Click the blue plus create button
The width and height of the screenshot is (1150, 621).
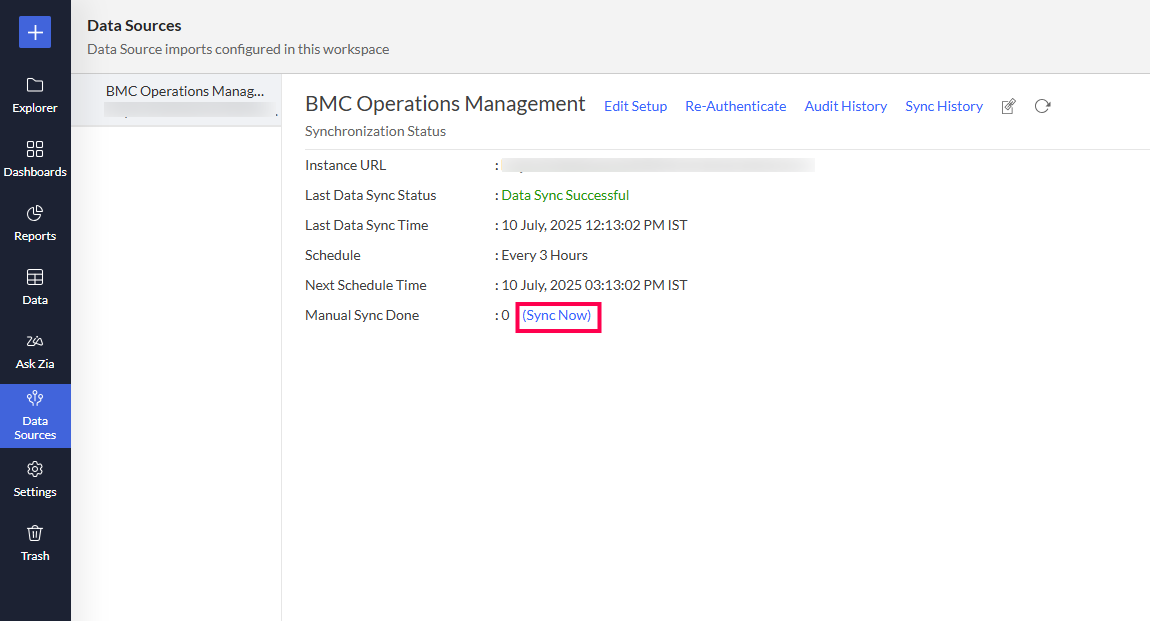[x=35, y=32]
